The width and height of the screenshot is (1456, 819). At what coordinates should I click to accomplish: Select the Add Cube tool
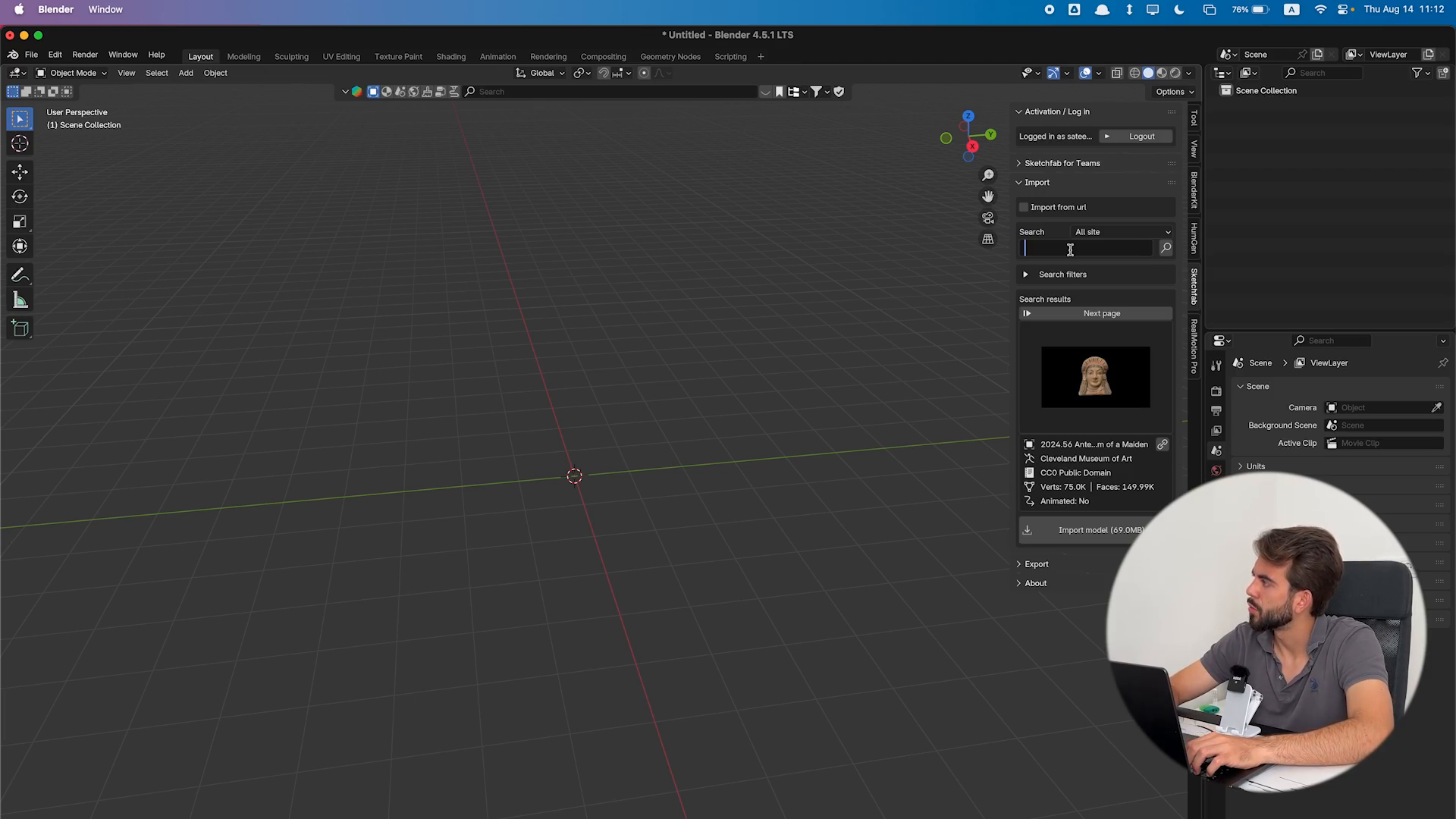click(x=20, y=328)
